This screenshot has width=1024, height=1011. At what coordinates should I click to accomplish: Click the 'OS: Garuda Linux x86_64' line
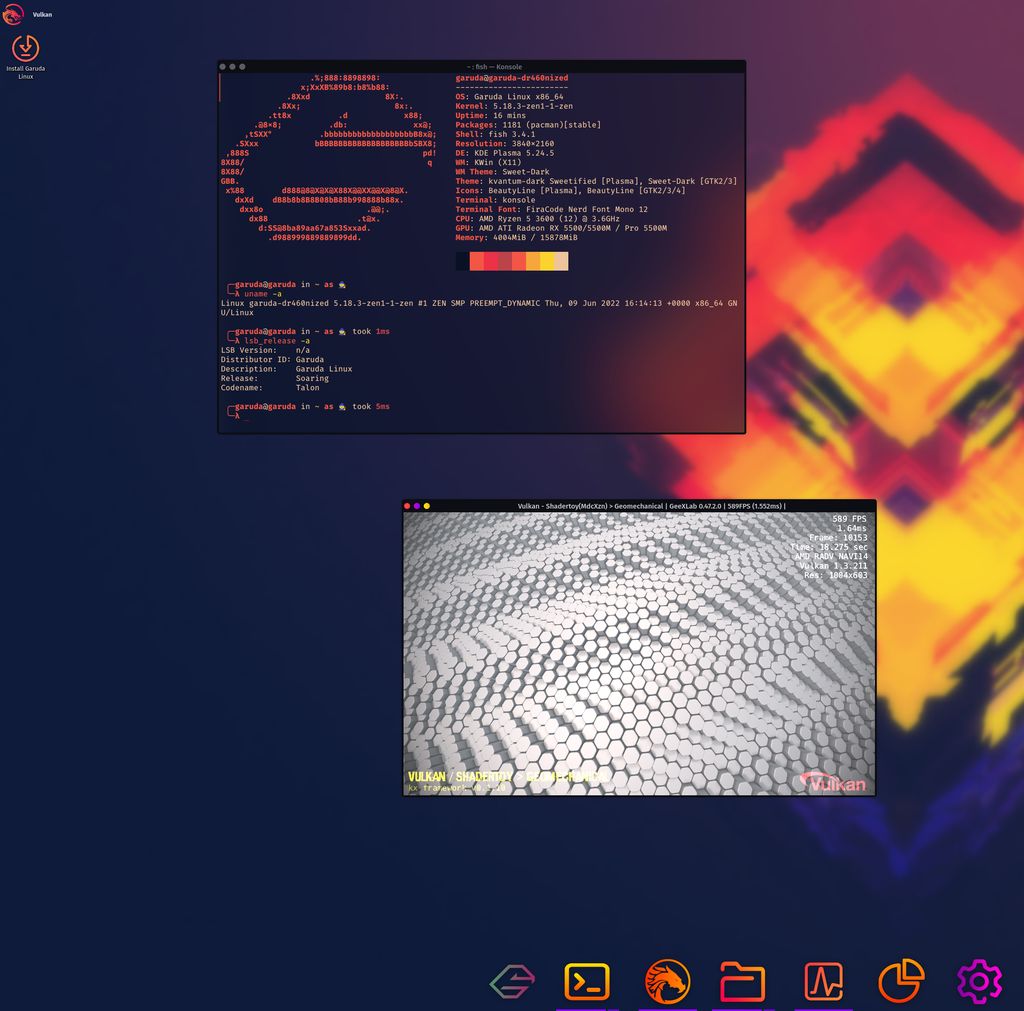(509, 97)
